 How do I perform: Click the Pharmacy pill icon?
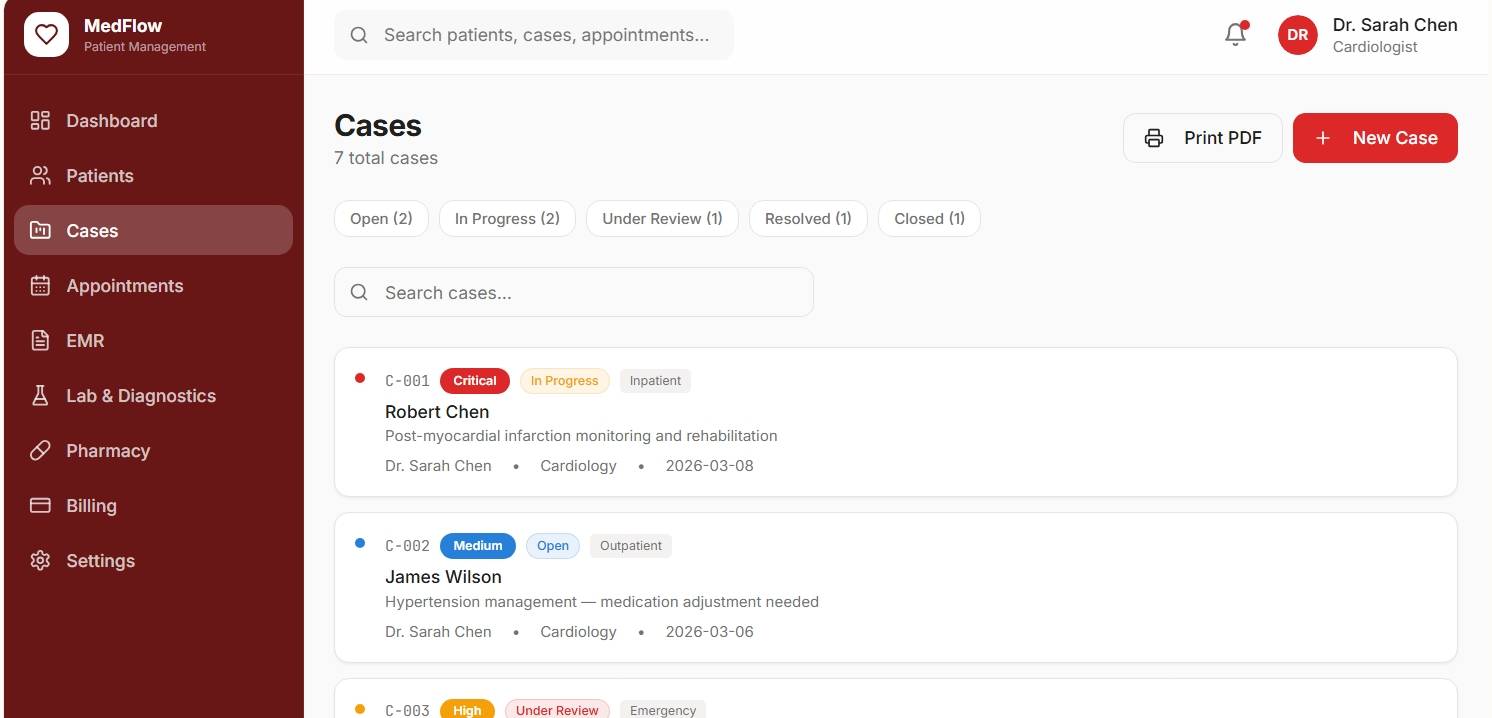coord(40,451)
